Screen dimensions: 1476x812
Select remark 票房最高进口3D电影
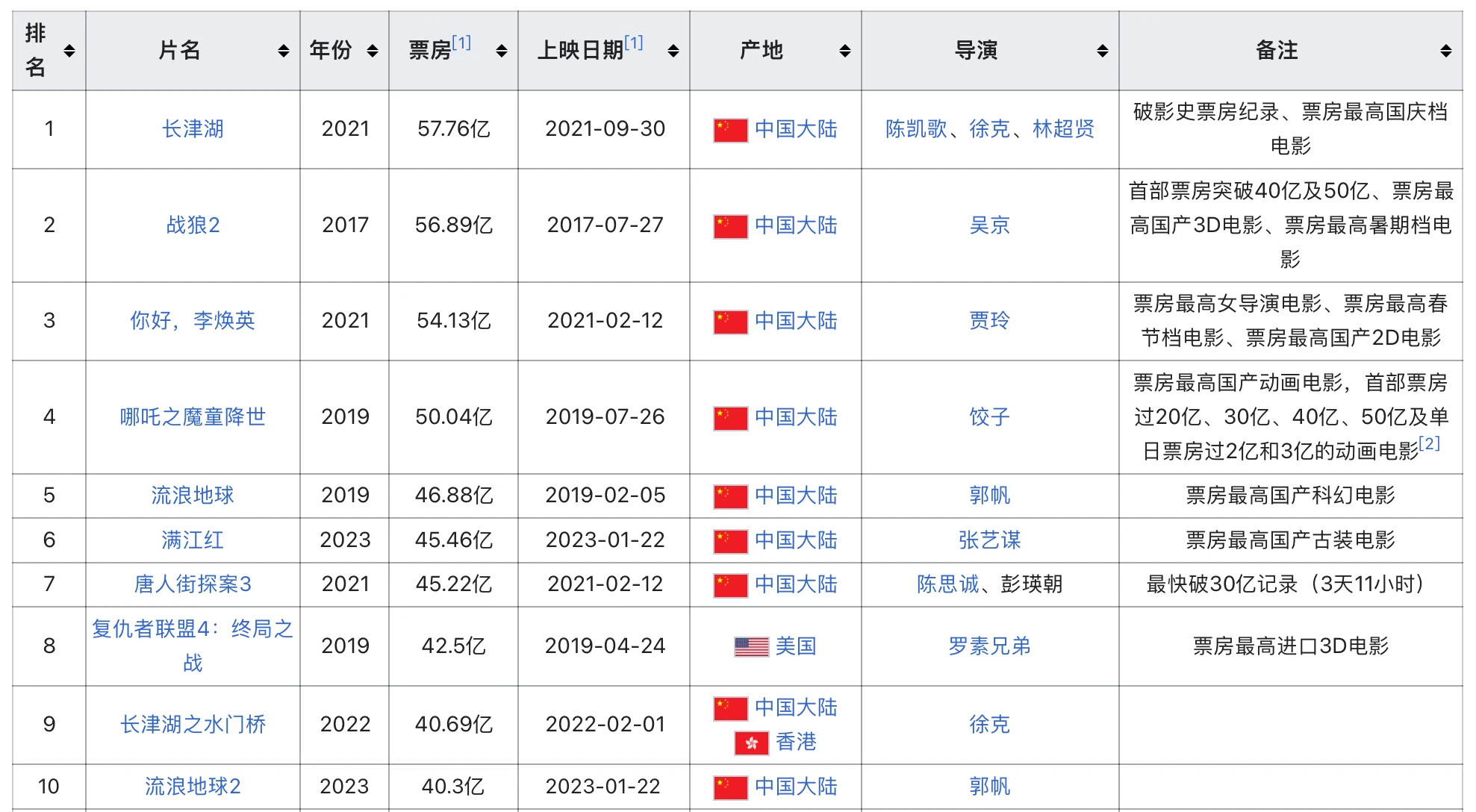1291,646
